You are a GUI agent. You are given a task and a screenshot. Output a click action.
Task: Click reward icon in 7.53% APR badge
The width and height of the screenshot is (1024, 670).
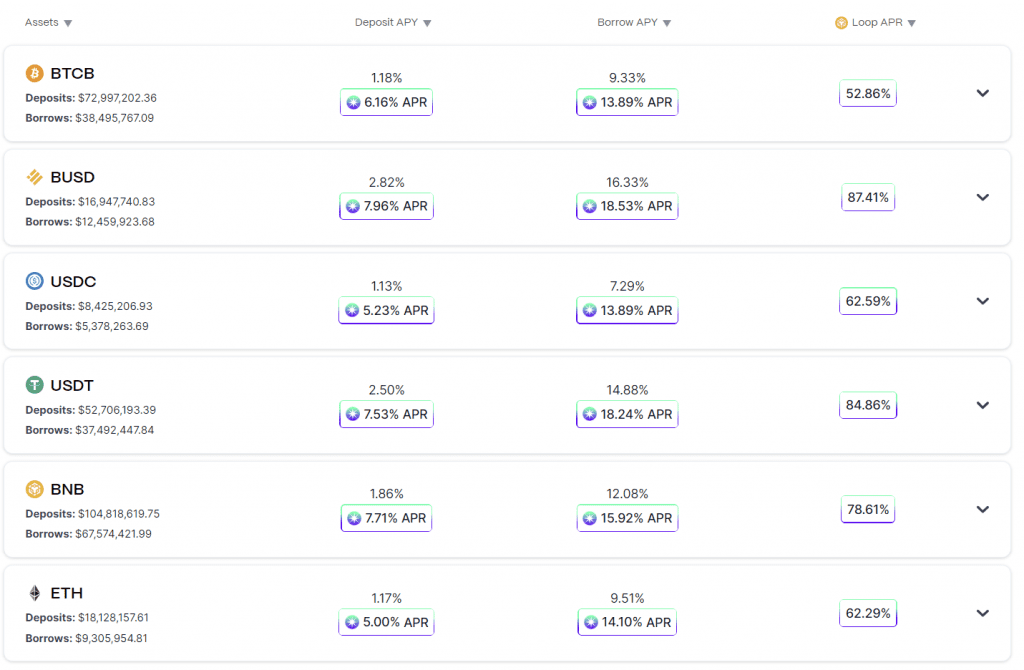(353, 414)
